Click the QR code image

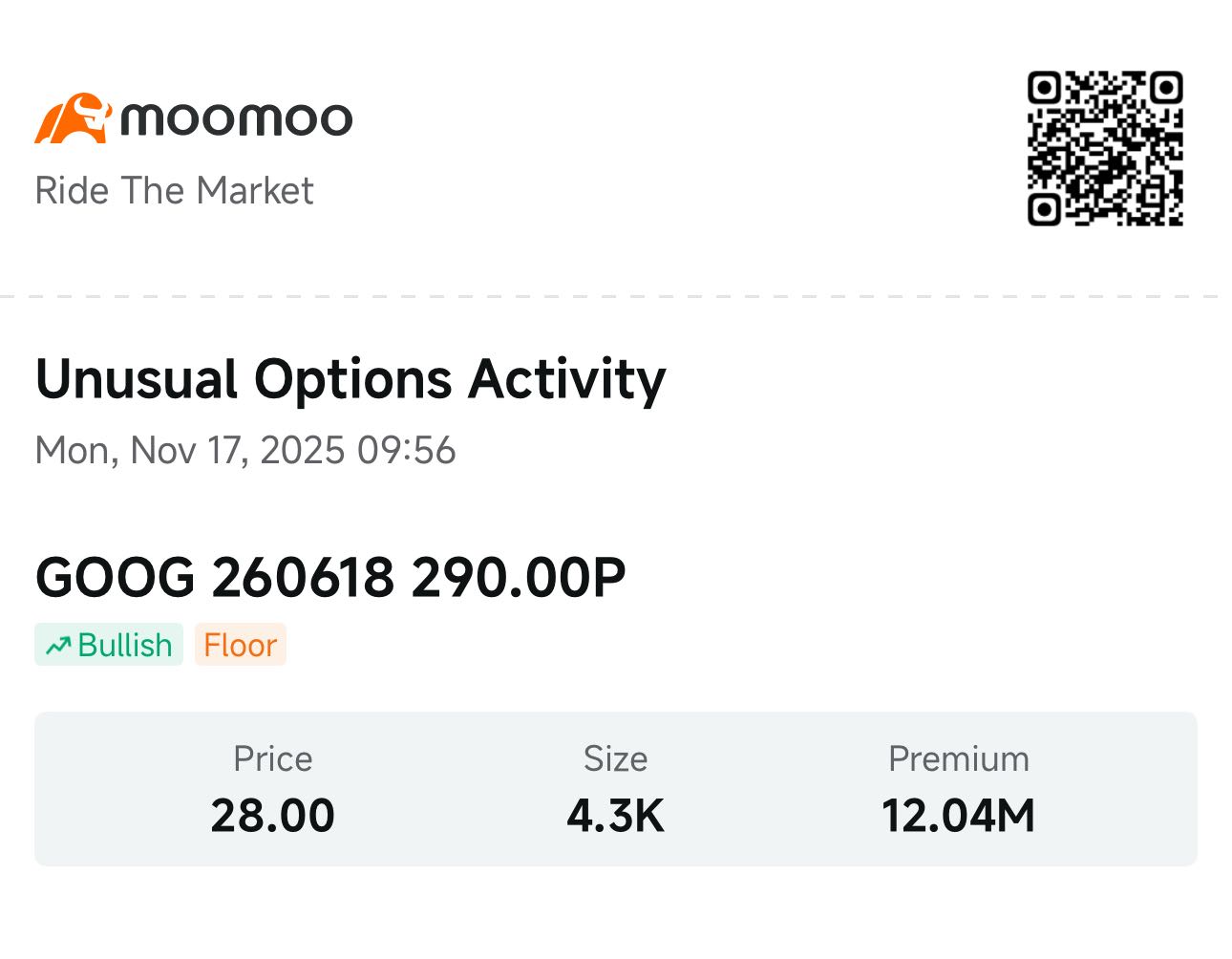pyautogui.click(x=1105, y=148)
